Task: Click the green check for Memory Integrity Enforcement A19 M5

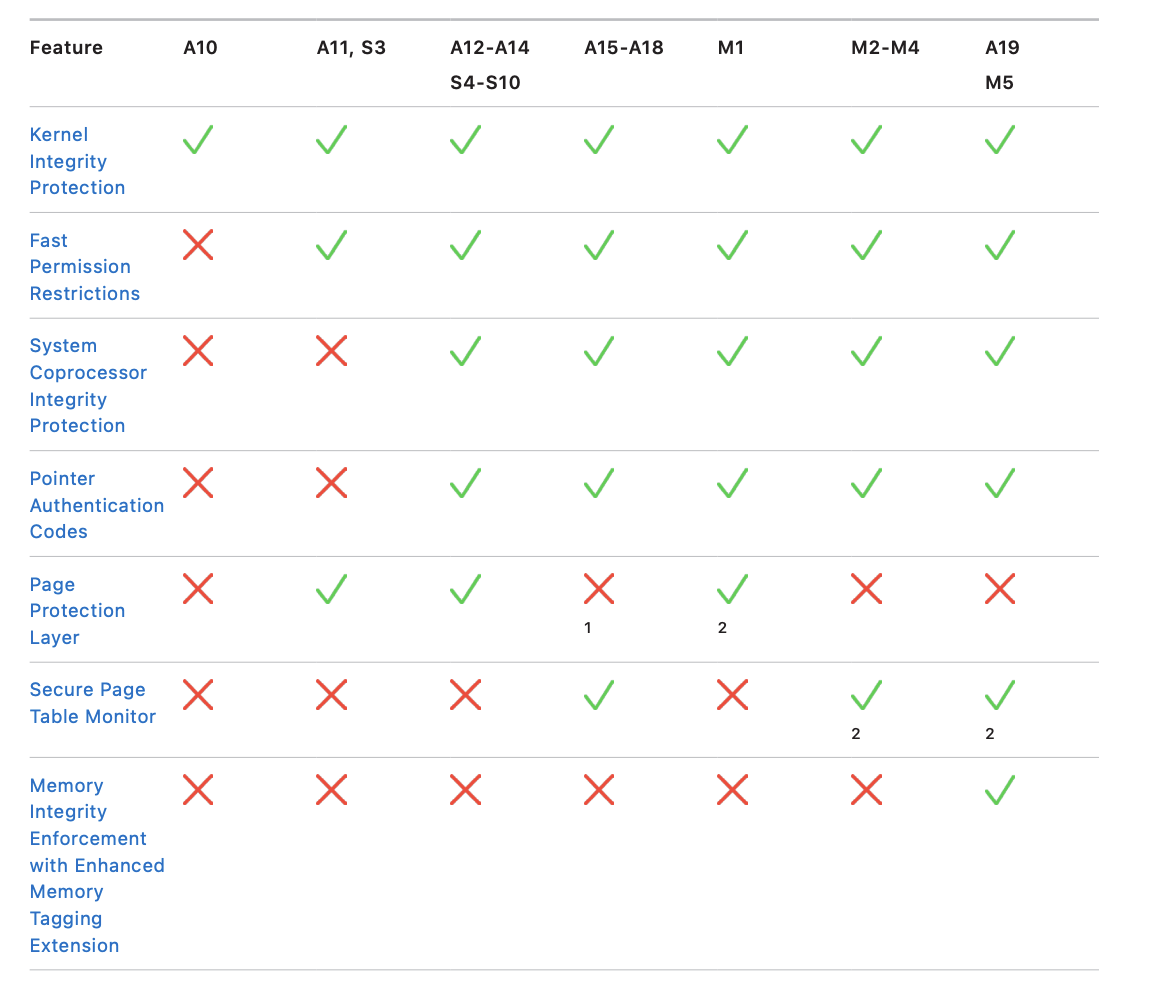Action: [x=999, y=790]
